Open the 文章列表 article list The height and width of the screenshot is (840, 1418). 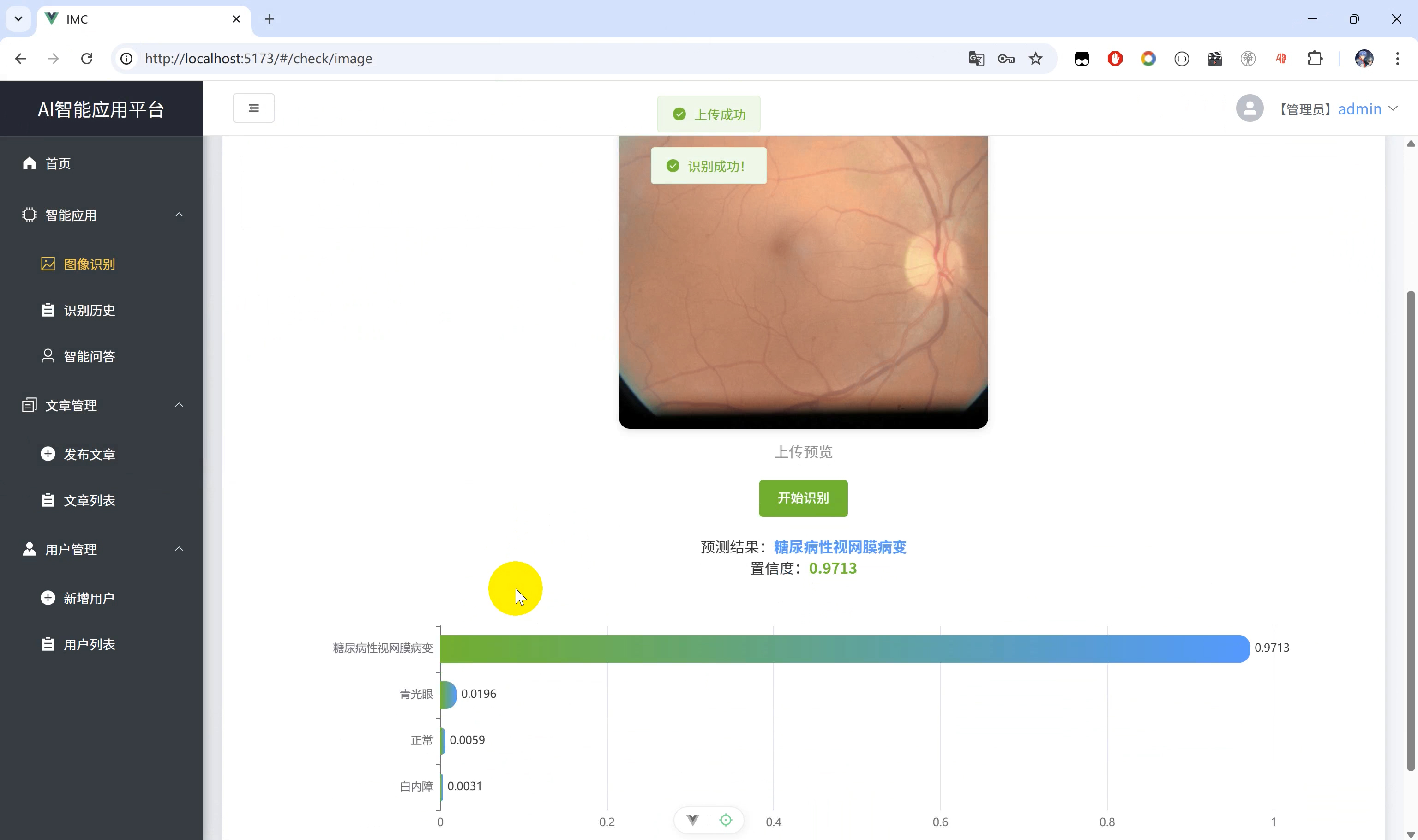[89, 501]
